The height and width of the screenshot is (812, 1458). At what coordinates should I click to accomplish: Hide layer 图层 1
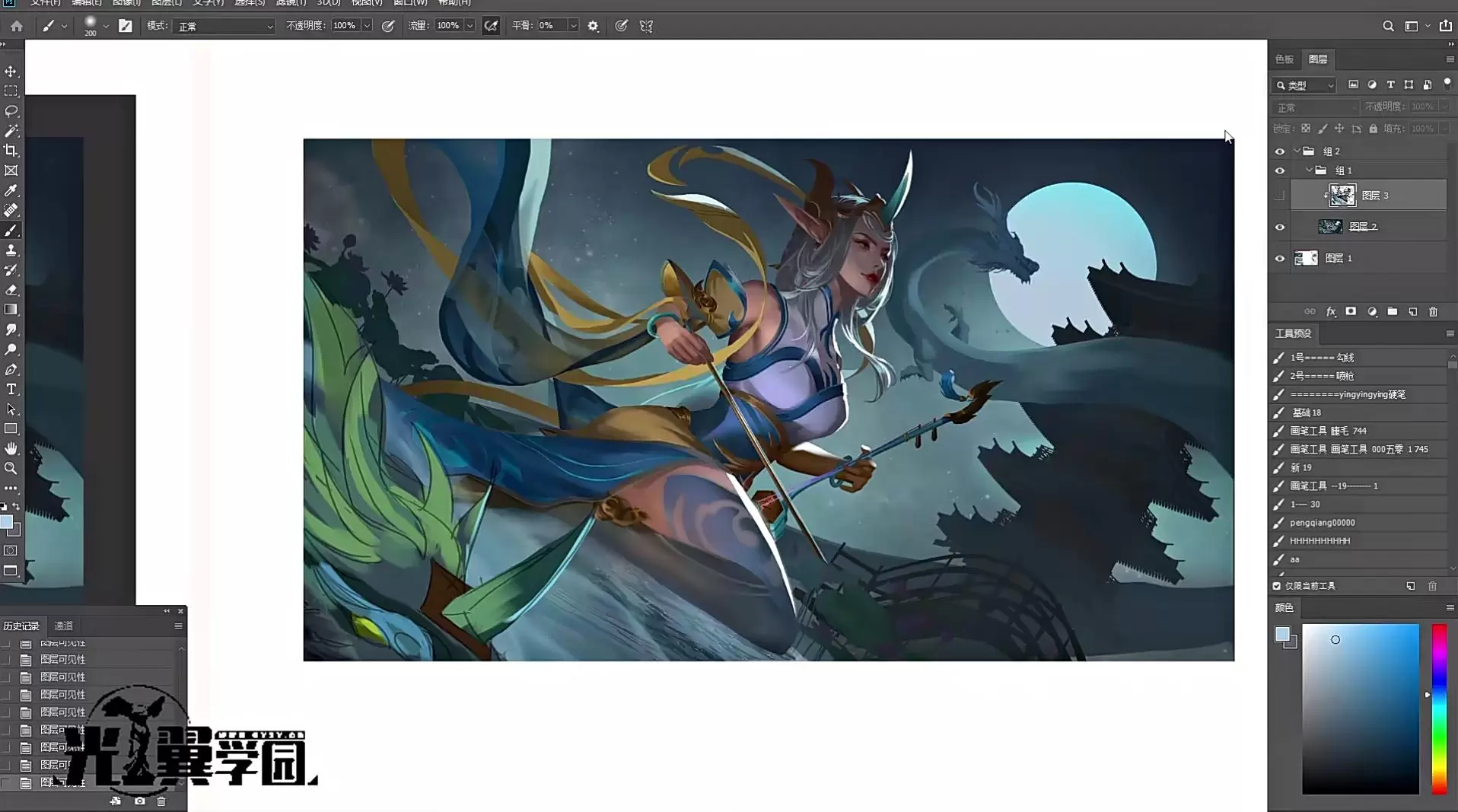pyautogui.click(x=1279, y=259)
